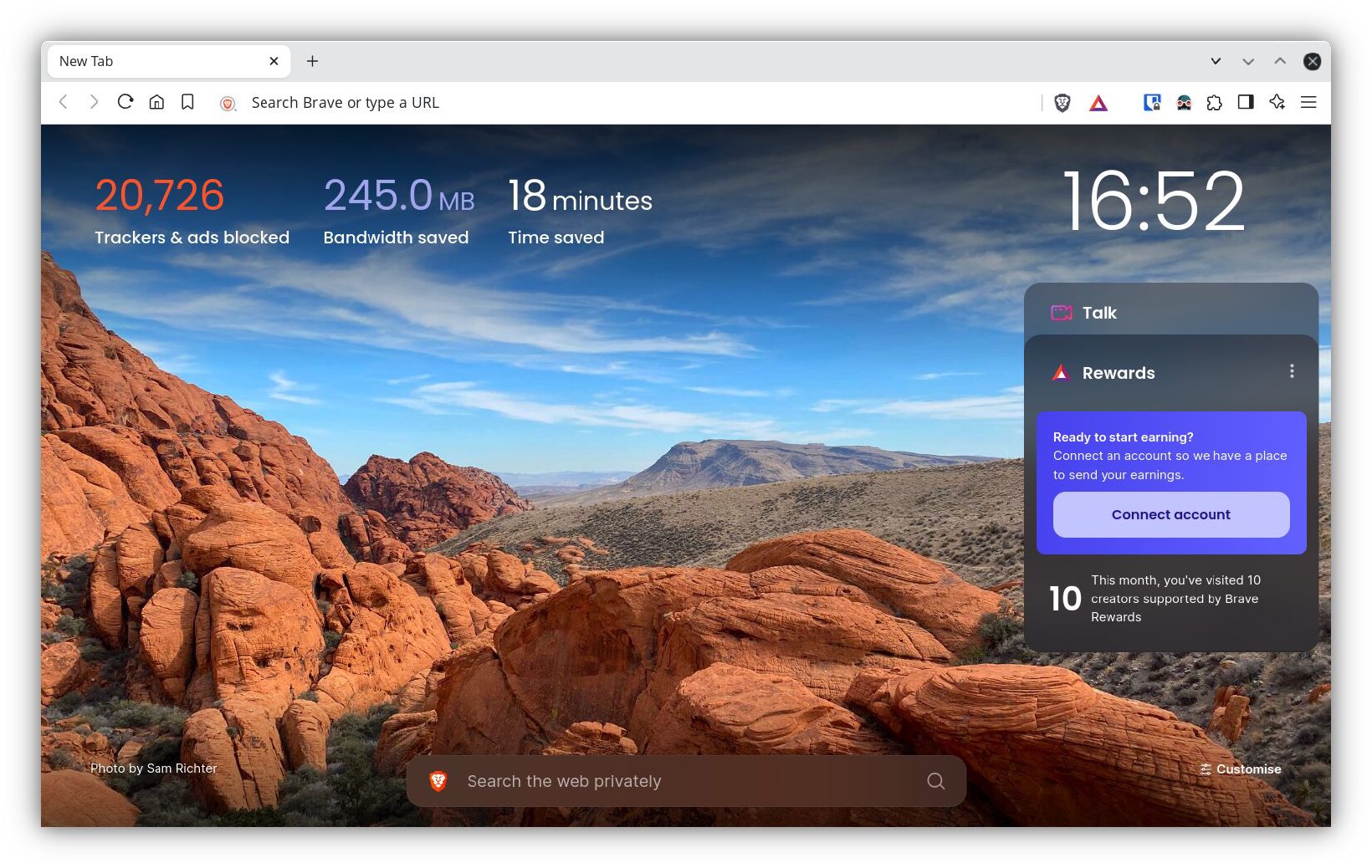Image resolution: width=1372 pixels, height=868 pixels.
Task: Open the blue bookmark extension icon
Action: tap(1152, 102)
